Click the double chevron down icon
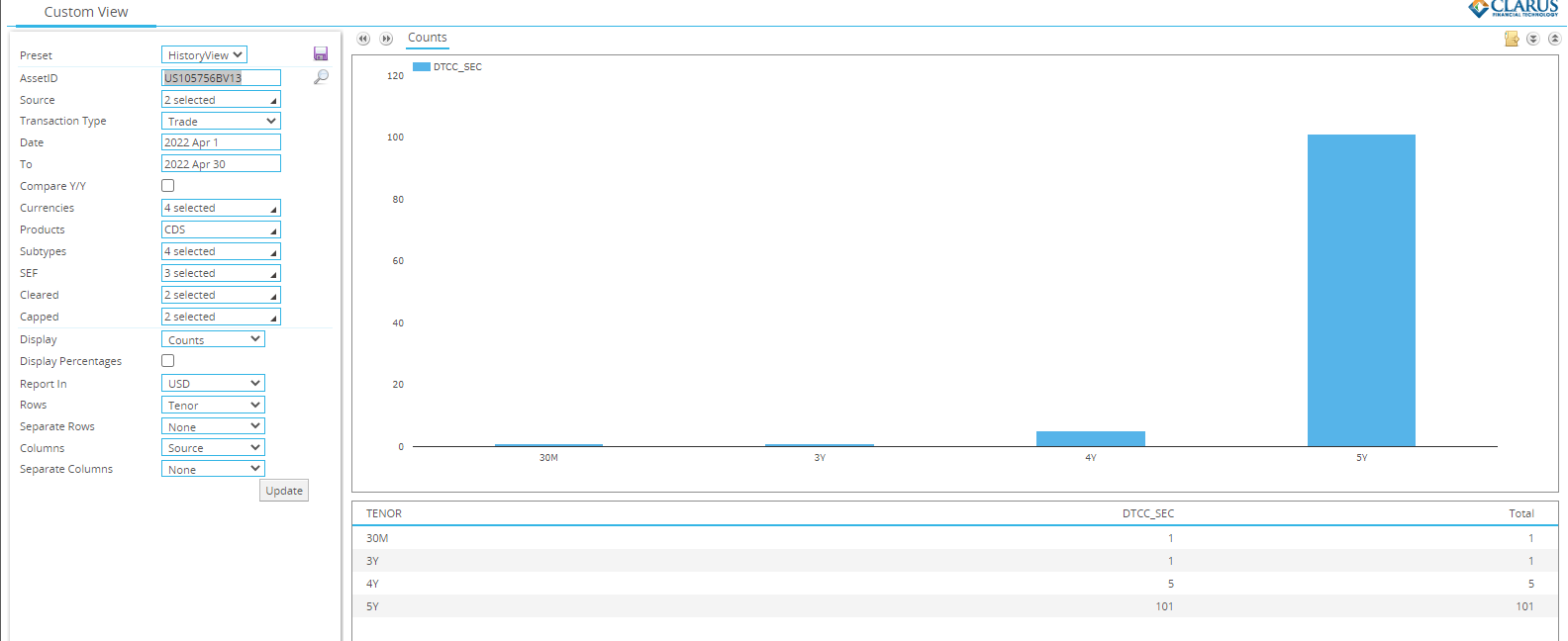 coord(1532,39)
